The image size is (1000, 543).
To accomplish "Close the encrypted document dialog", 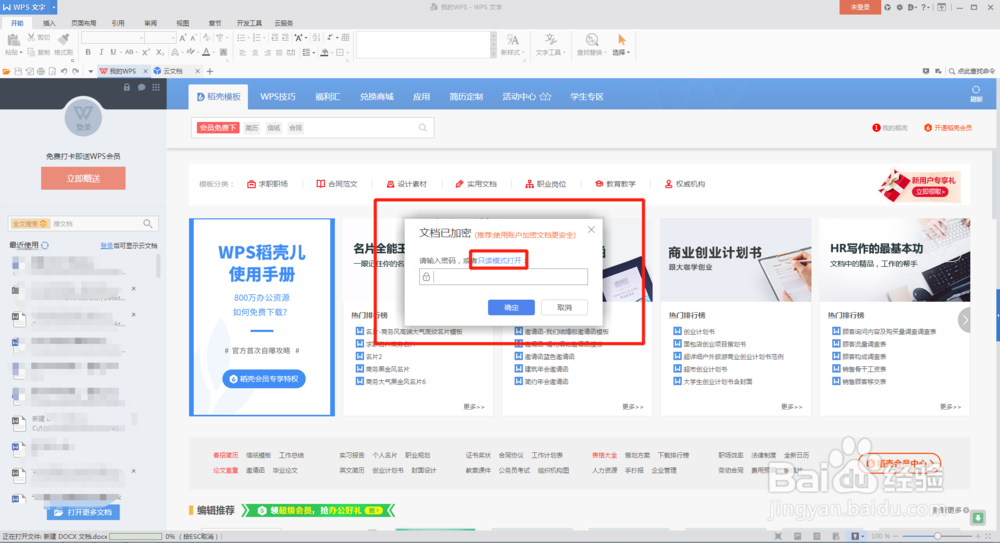I will tap(591, 230).
